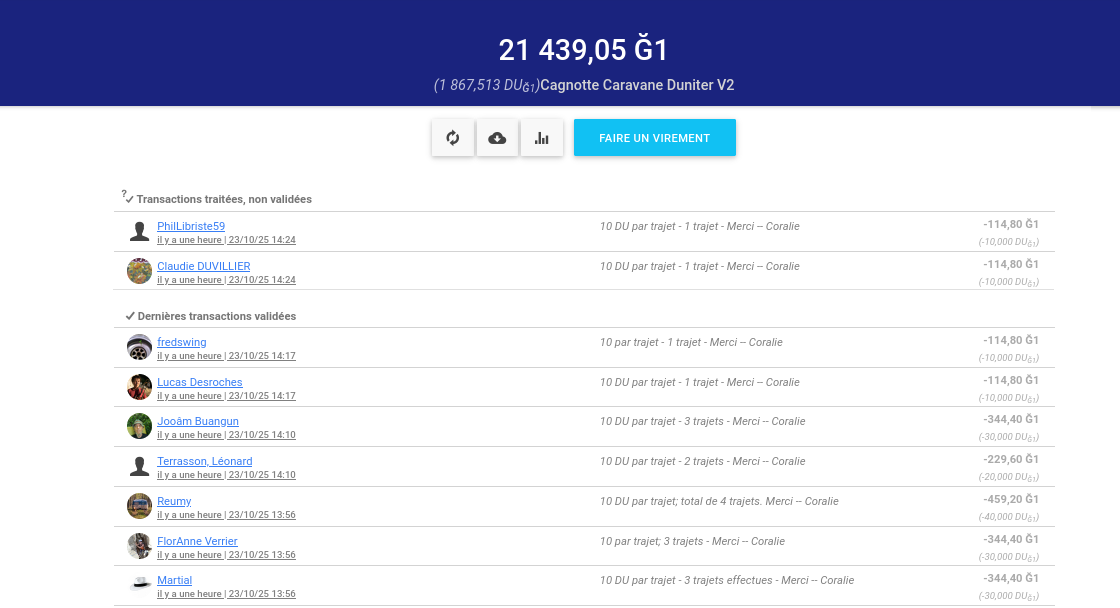
Task: Click Reumy avatar thumbnail
Action: click(139, 506)
